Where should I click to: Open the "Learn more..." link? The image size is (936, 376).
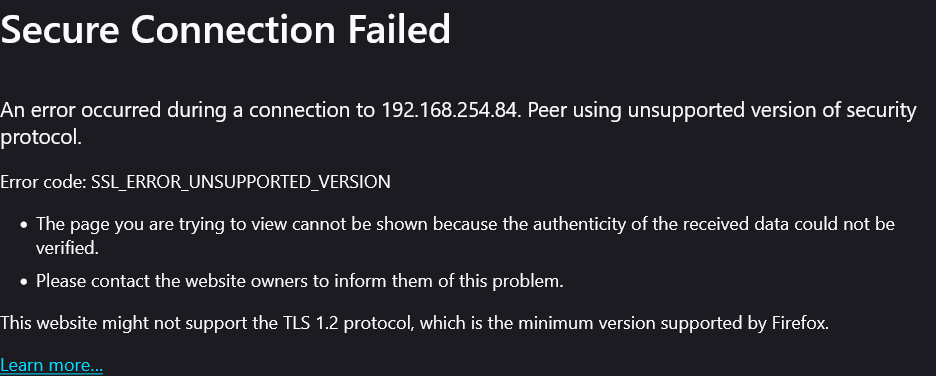point(51,365)
